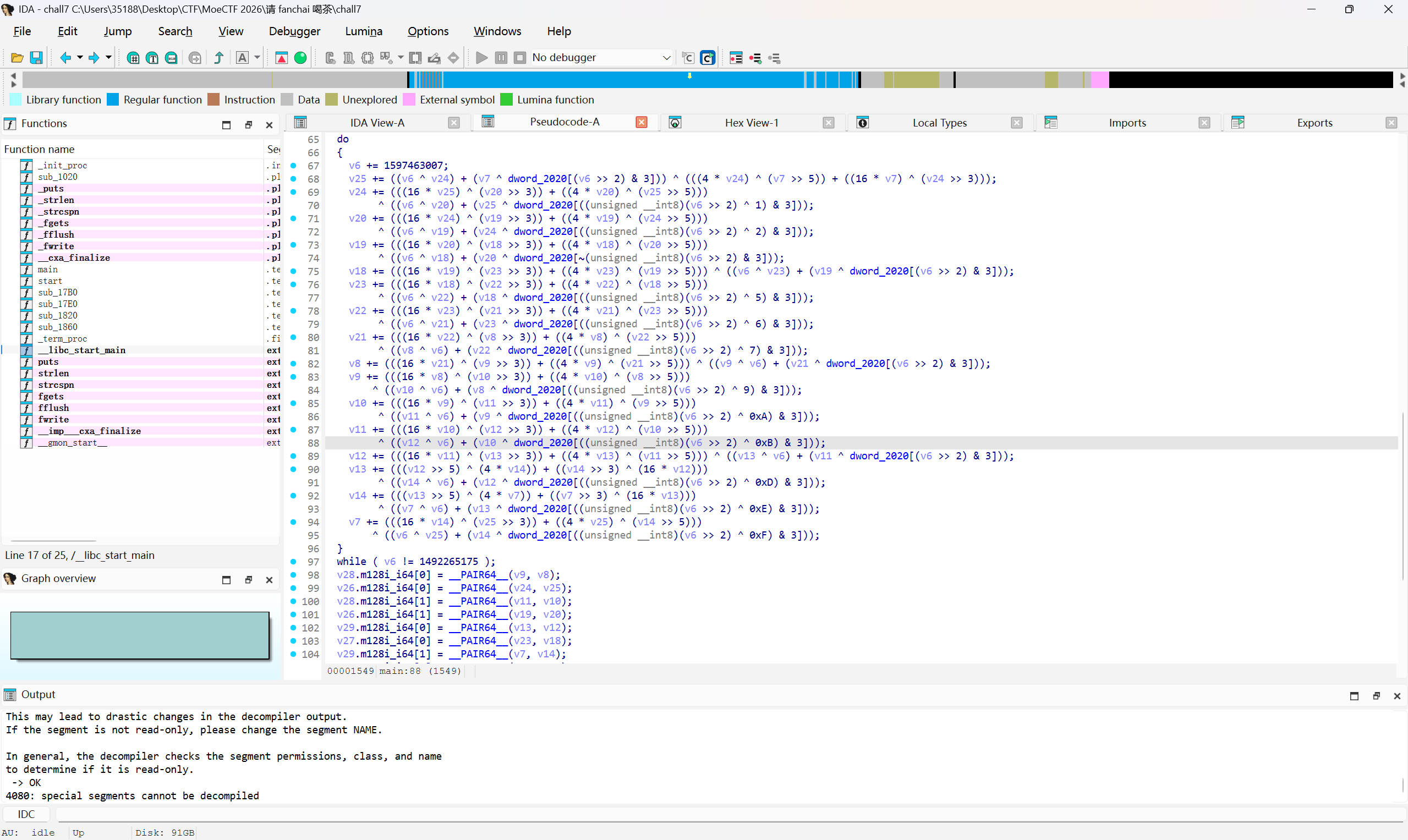
Task: Click the pencil edit toolbar icon
Action: 434,58
